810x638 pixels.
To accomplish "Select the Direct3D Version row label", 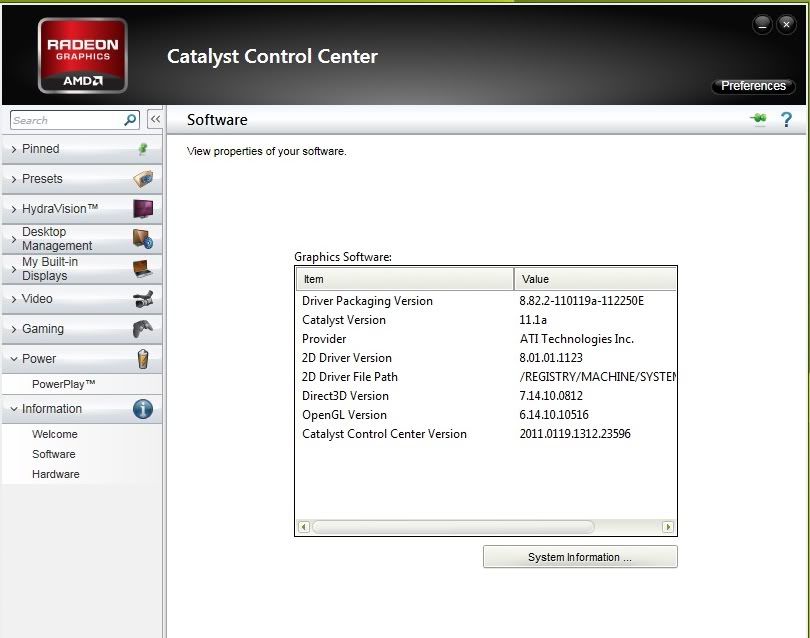I will click(345, 396).
